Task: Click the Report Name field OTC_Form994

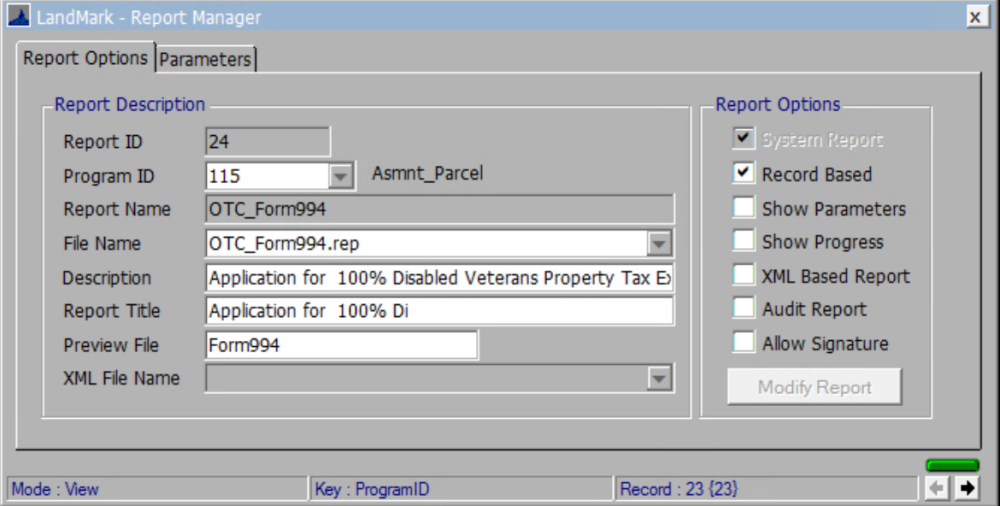Action: pyautogui.click(x=439, y=209)
